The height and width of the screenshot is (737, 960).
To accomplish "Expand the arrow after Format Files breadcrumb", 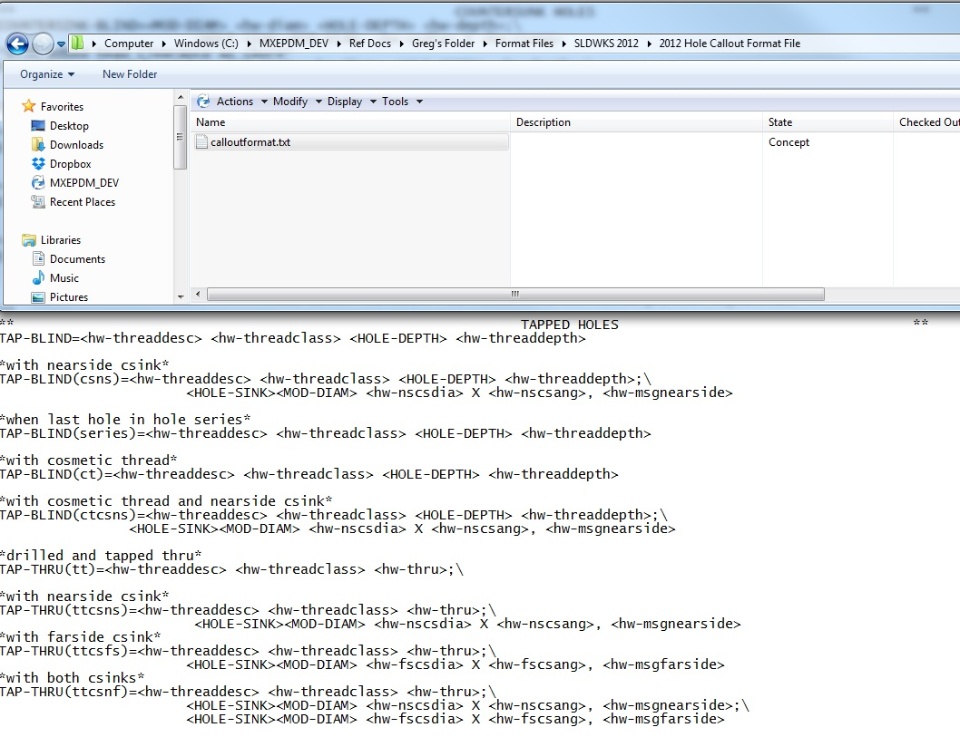I will (x=564, y=43).
